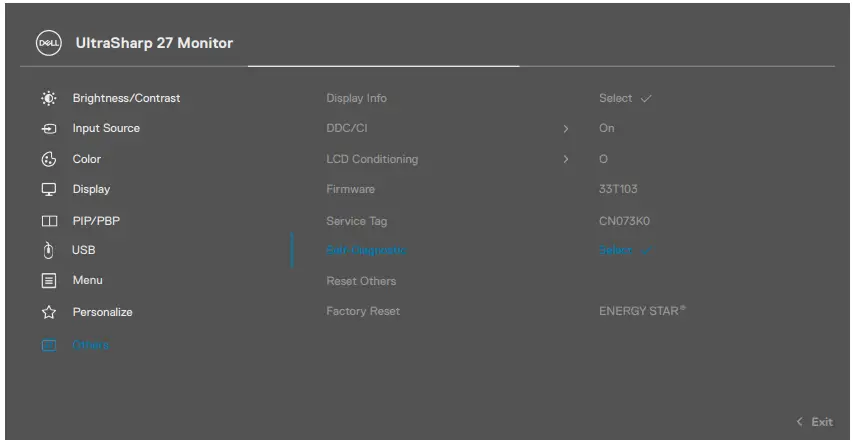
Task: Open the highlighted Others menu item
Action: click(x=90, y=345)
